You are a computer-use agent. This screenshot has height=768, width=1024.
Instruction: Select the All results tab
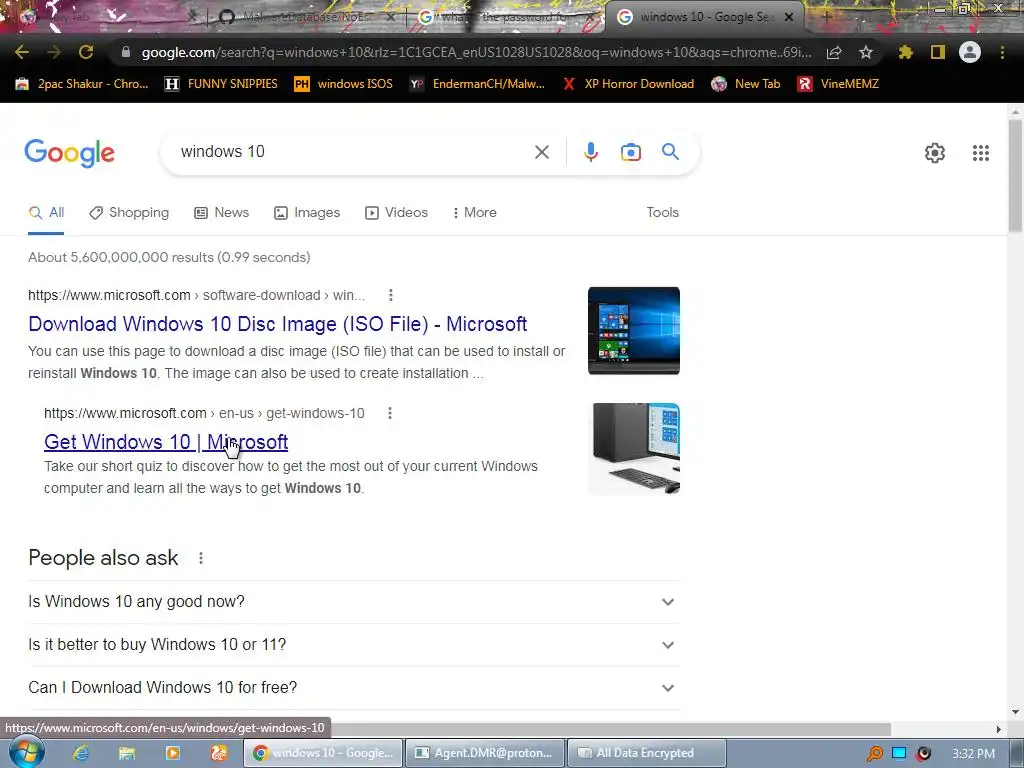click(46, 212)
